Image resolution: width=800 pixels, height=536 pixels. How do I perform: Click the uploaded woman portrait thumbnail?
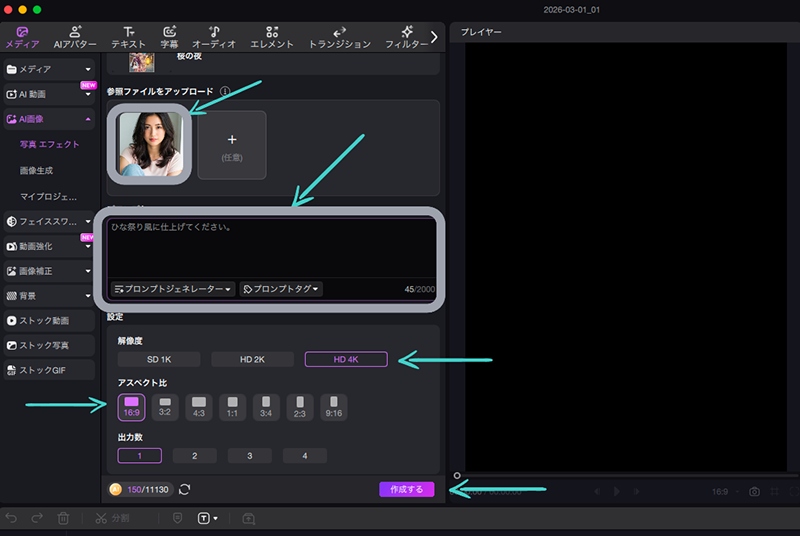[x=149, y=145]
